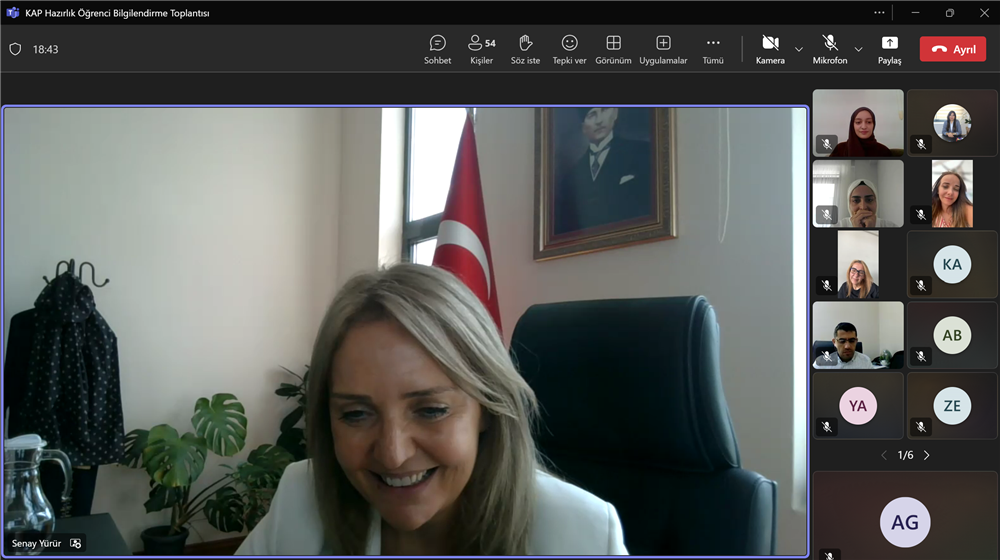
Task: Open the Sohbet chat panel
Action: 437,49
